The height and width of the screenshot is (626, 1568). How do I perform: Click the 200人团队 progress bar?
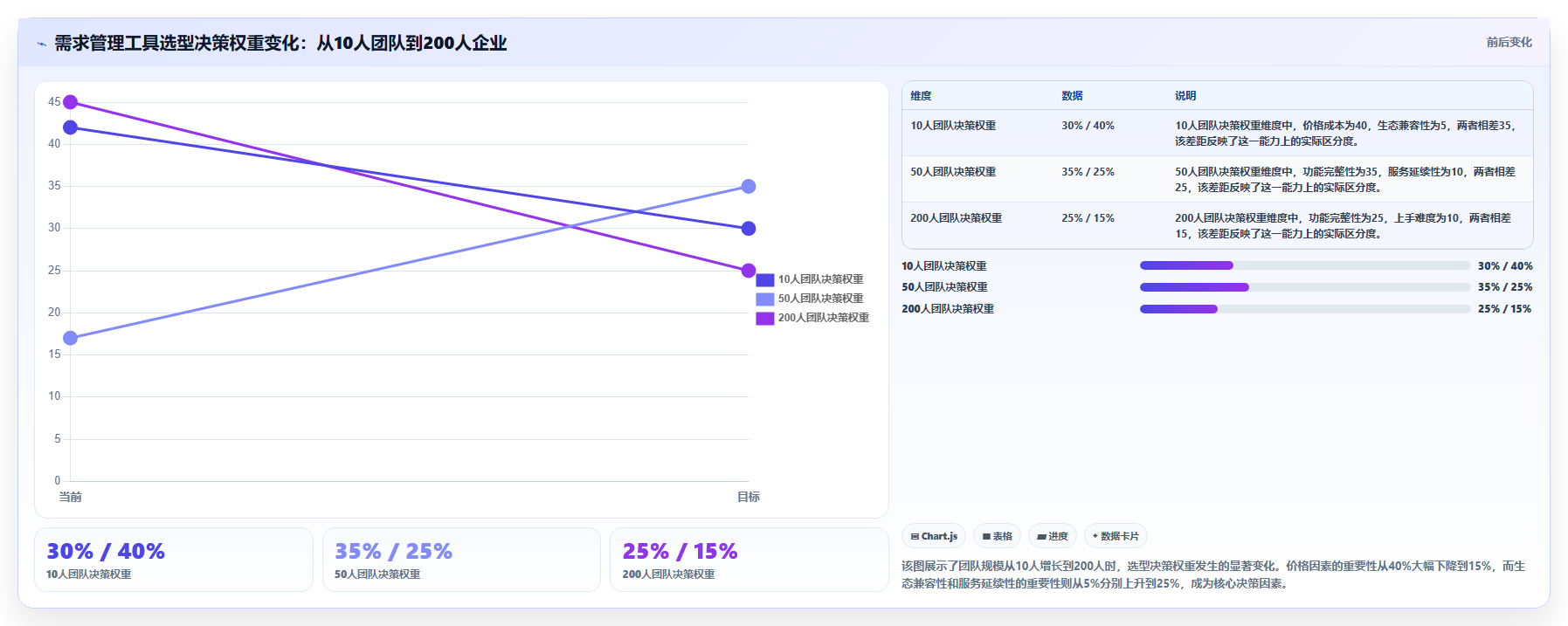(x=1305, y=309)
